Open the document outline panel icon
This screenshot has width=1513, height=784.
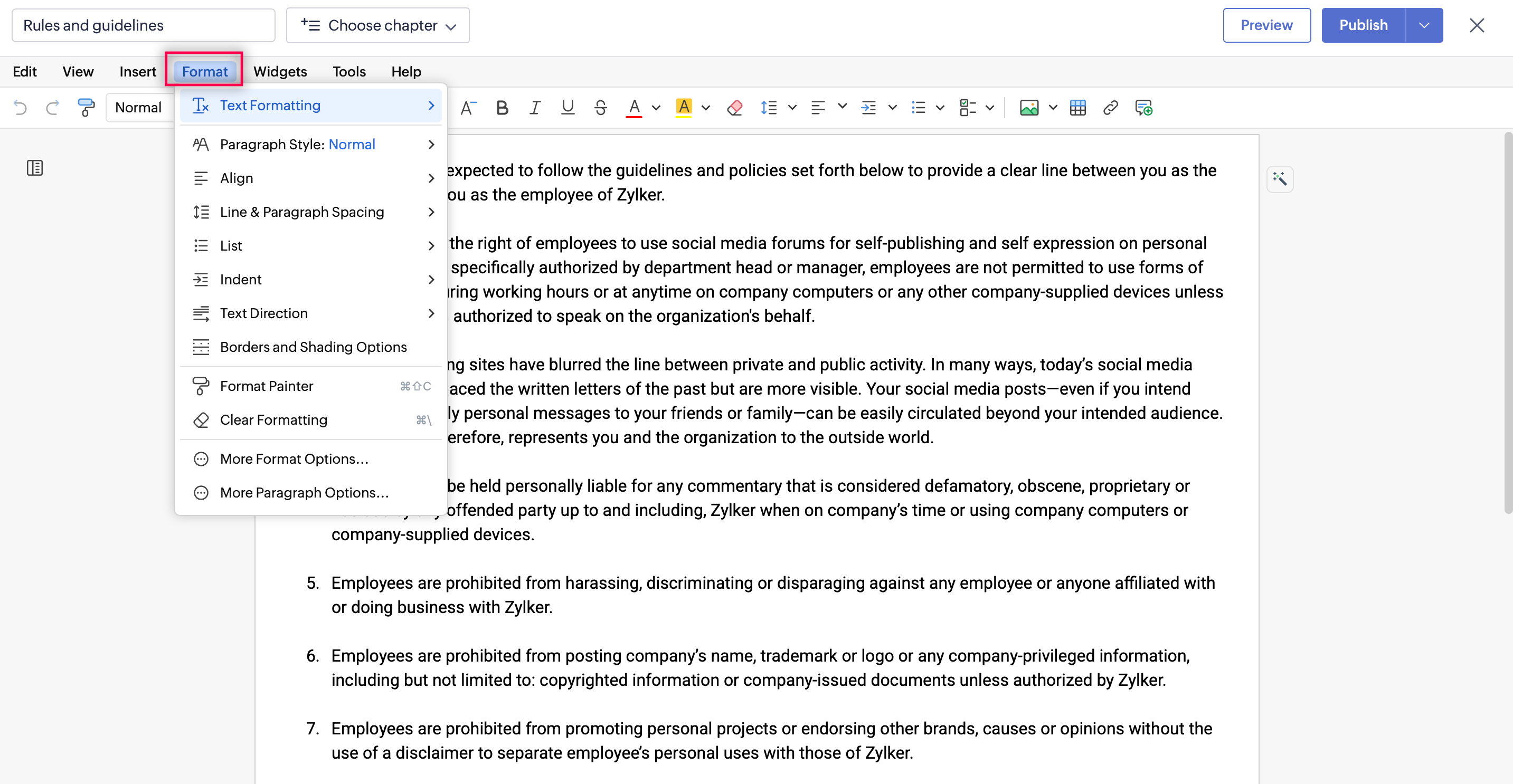[35, 168]
